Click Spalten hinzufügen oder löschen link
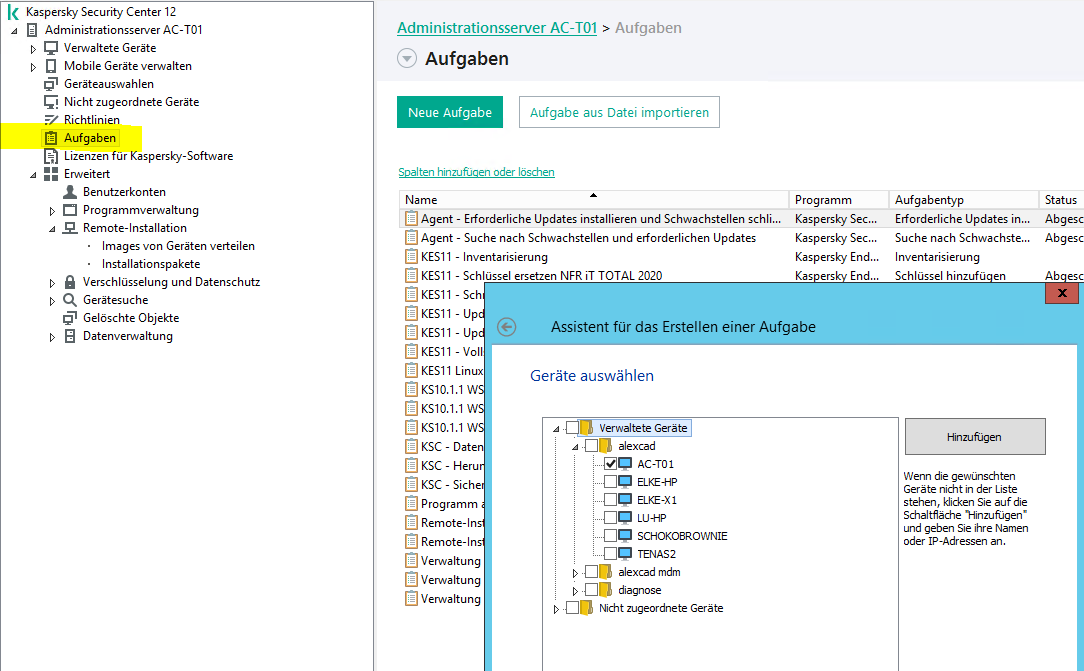This screenshot has height=671, width=1084. (476, 171)
